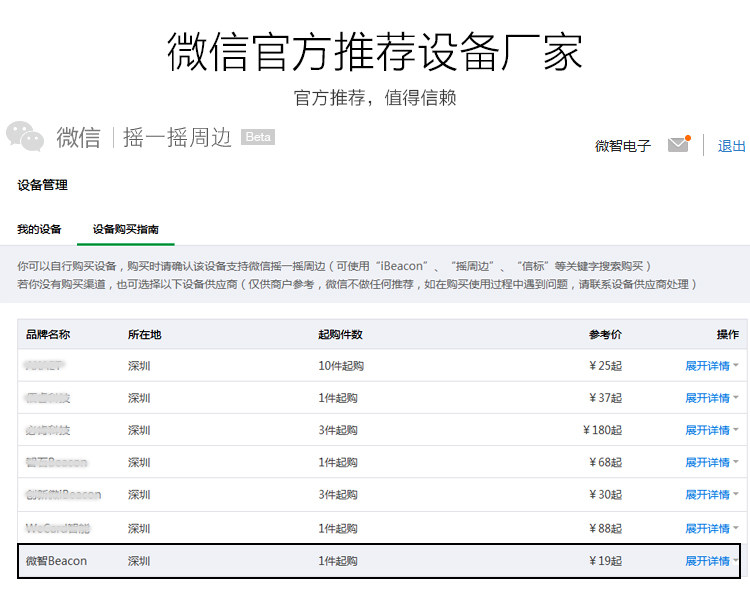The width and height of the screenshot is (750, 593).
Task: Open the mail envelope notification icon
Action: pyautogui.click(x=679, y=144)
